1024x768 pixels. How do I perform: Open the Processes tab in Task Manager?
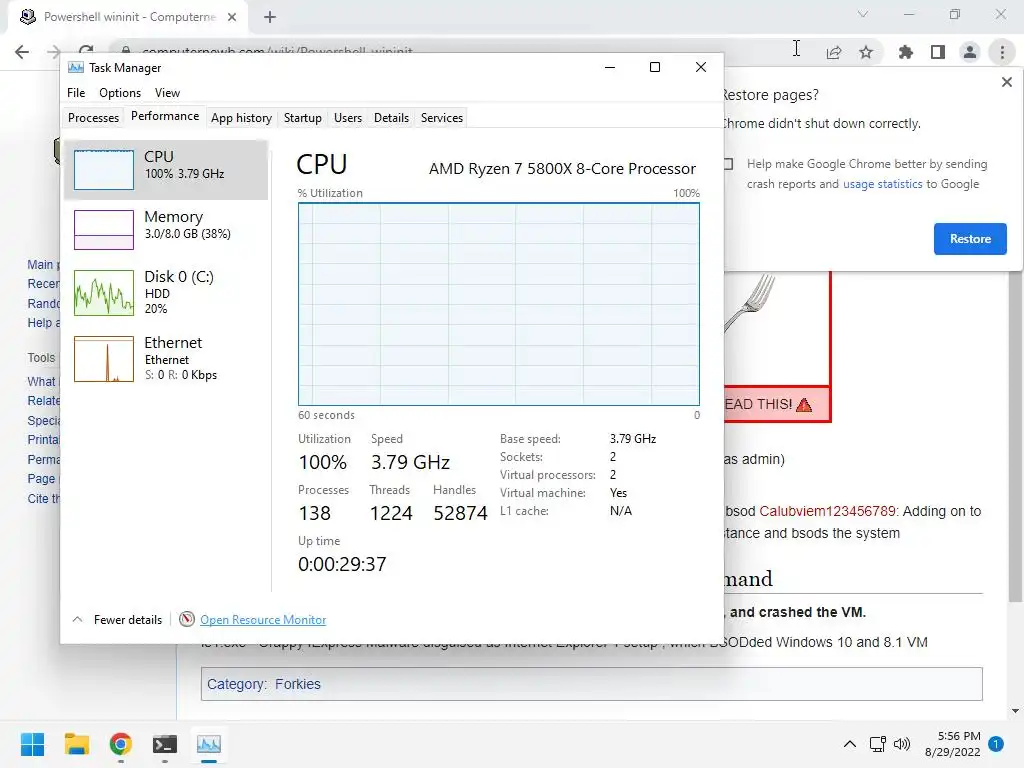93,118
